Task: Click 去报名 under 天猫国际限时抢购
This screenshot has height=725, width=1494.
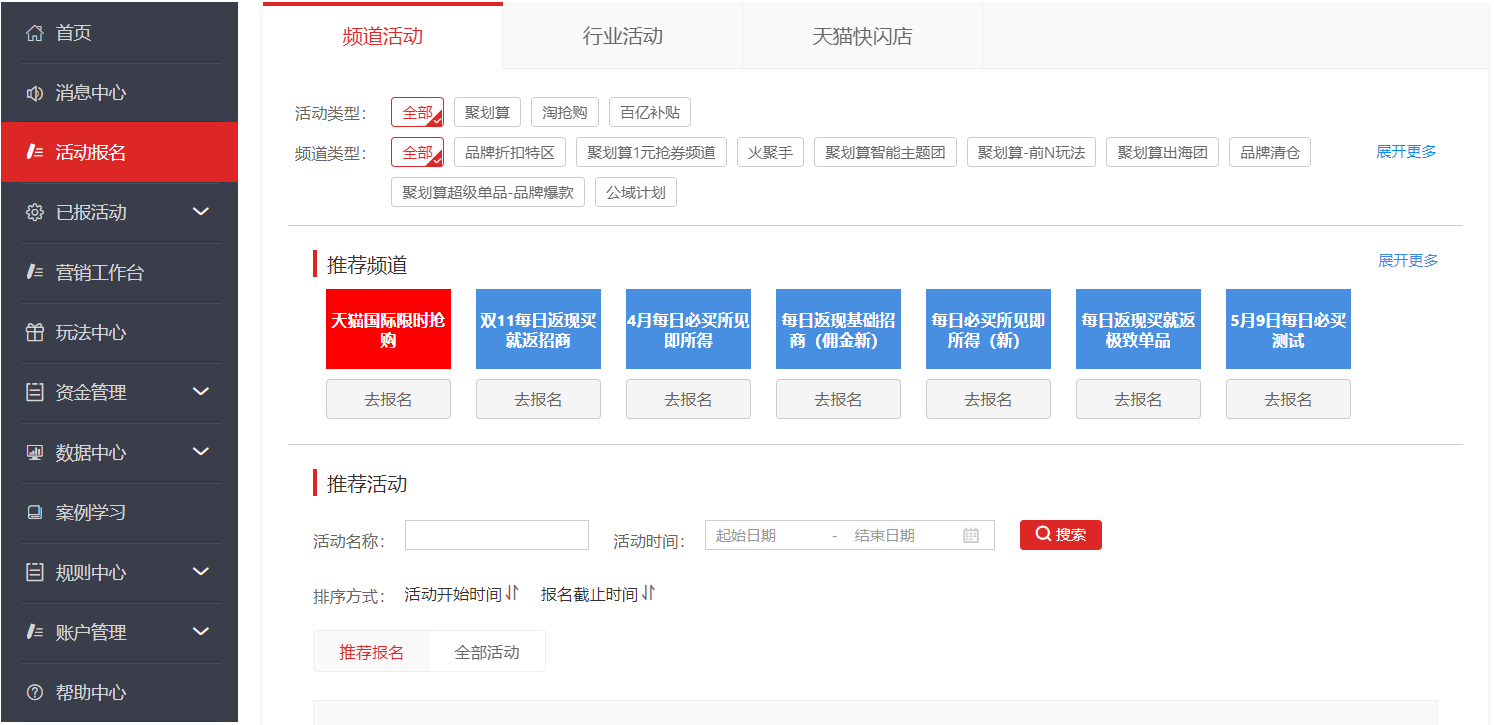Action: (x=388, y=399)
